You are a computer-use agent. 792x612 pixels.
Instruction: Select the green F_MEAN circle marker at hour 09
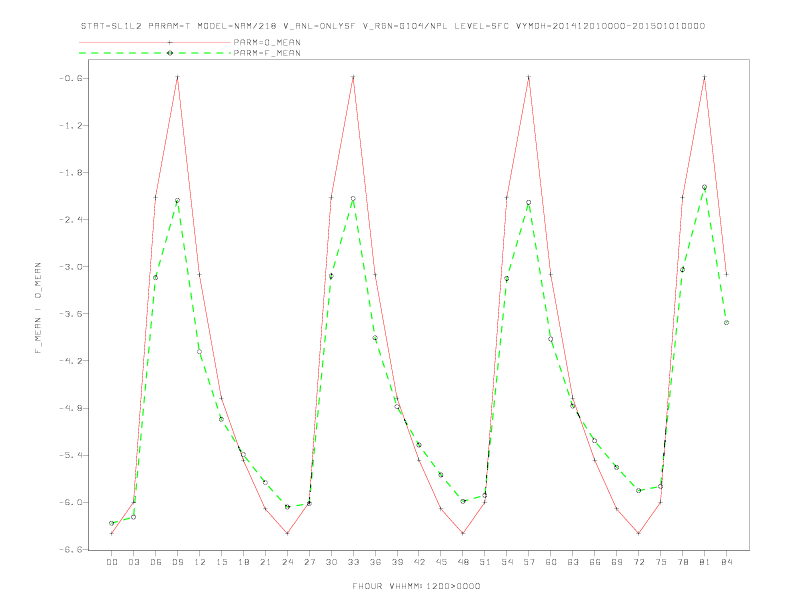(177, 200)
